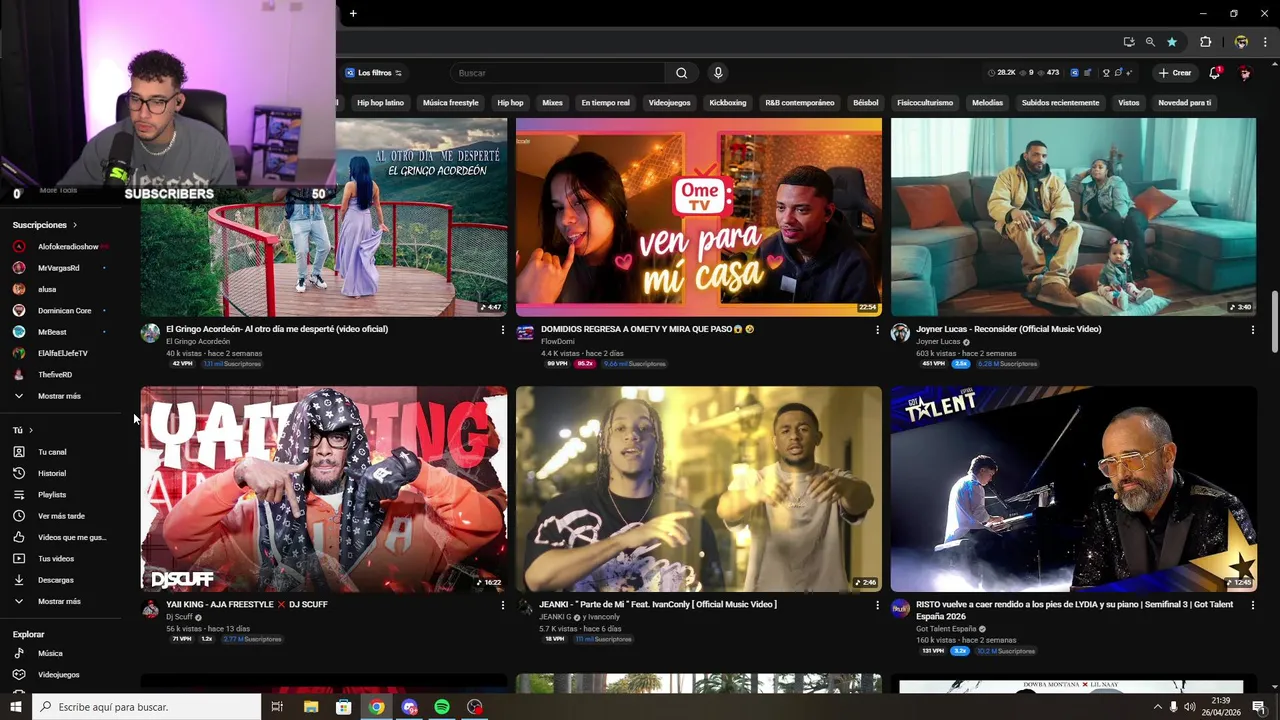Open Chrome three-dot menu
The width and height of the screenshot is (1280, 720).
(1264, 42)
